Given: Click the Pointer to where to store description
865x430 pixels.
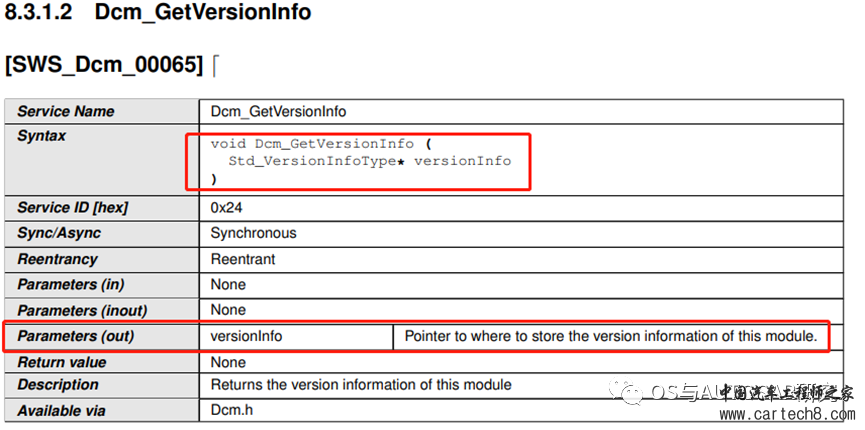Looking at the screenshot, I should (x=611, y=336).
